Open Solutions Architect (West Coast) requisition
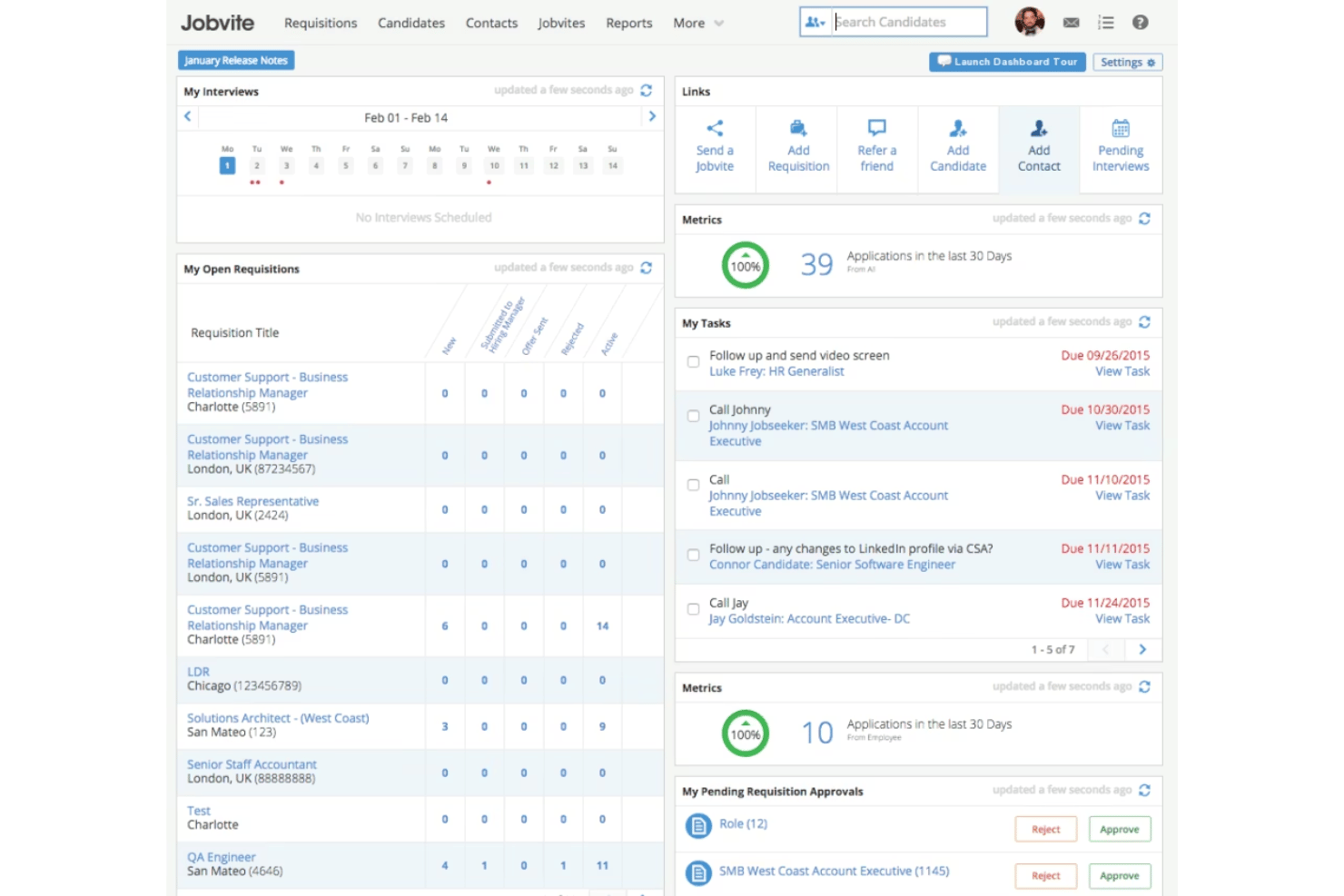The width and height of the screenshot is (1344, 896). [278, 718]
